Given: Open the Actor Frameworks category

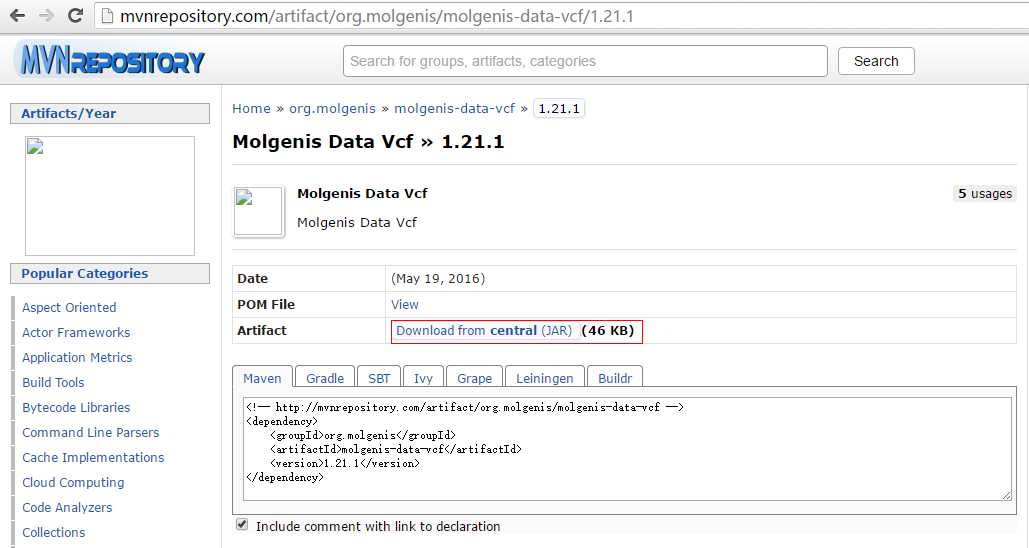Looking at the screenshot, I should point(76,332).
